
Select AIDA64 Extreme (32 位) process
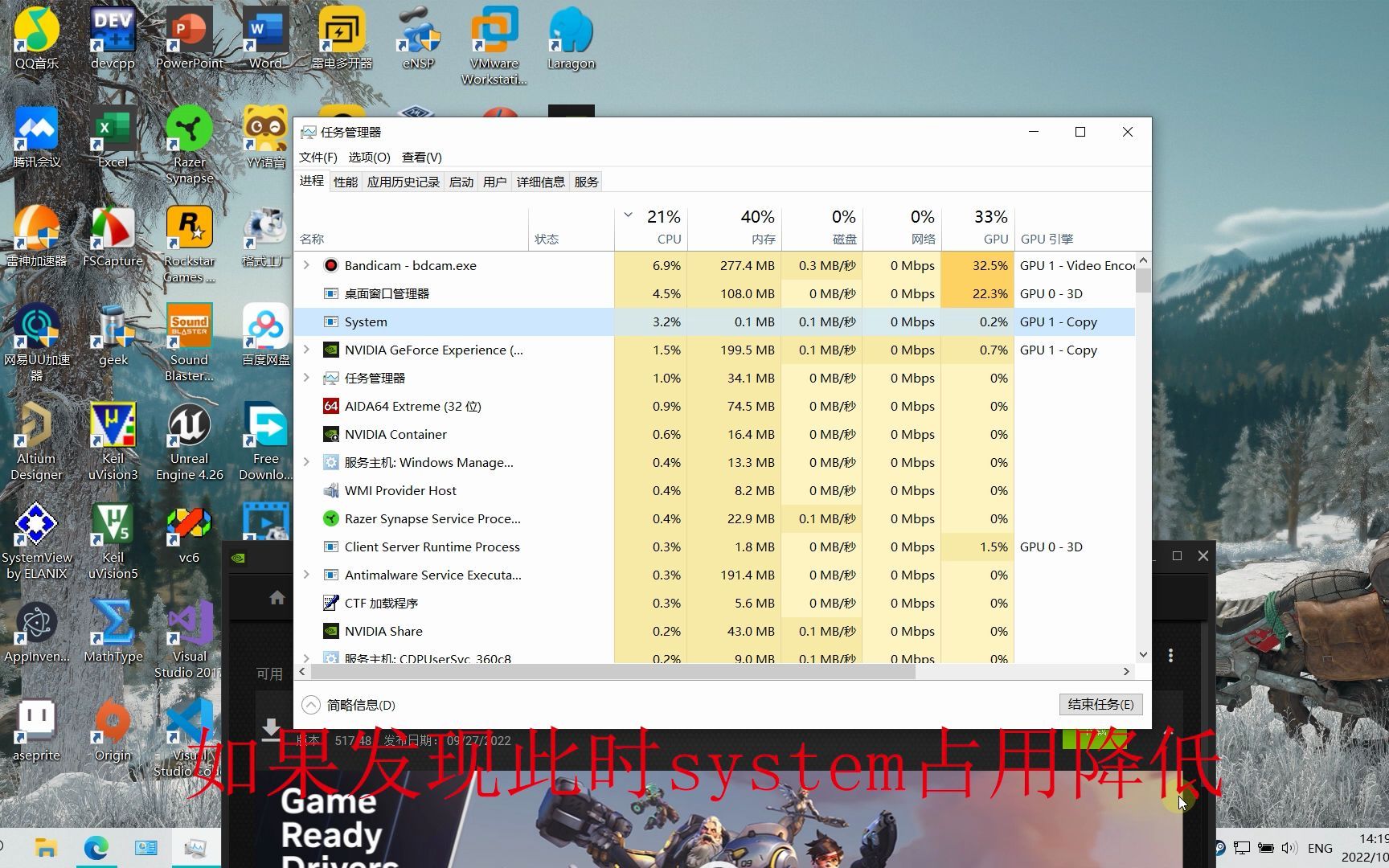pos(715,406)
